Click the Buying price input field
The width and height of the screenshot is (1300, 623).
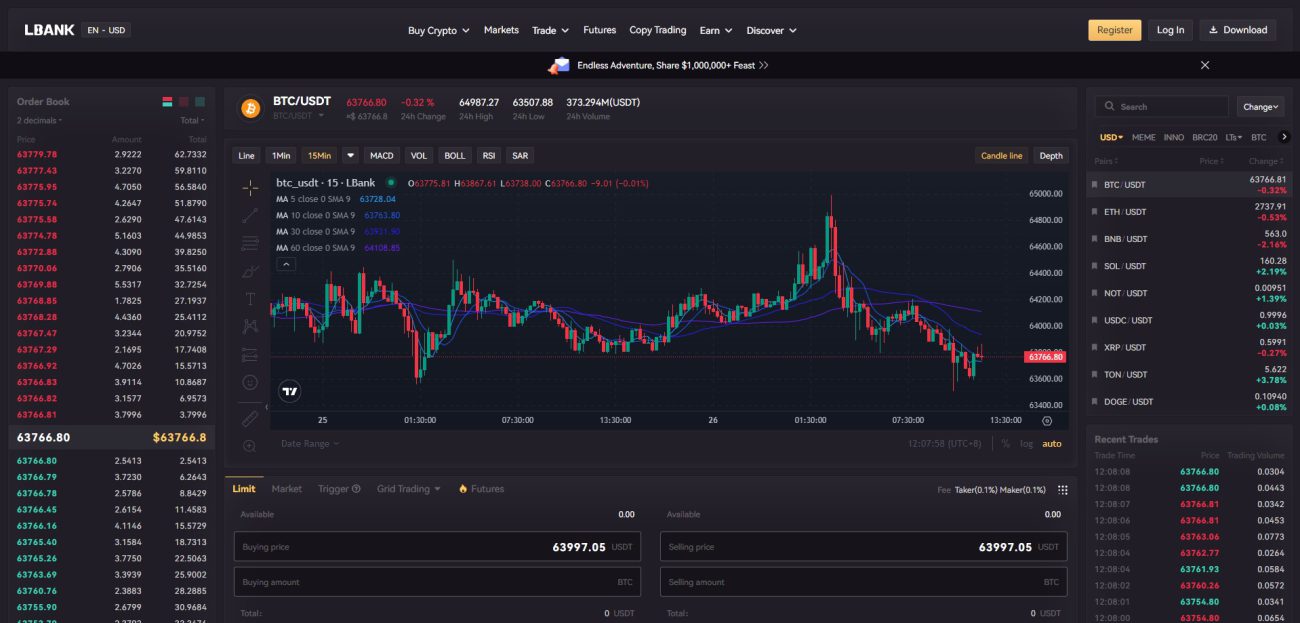pyautogui.click(x=437, y=547)
